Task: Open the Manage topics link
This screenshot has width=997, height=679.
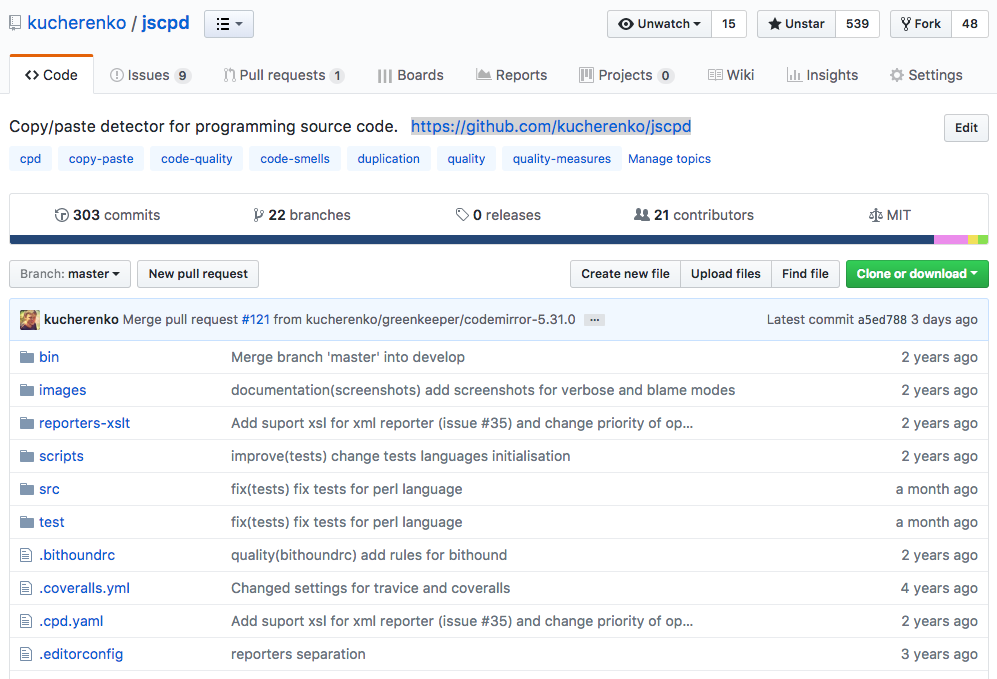Action: coord(670,159)
